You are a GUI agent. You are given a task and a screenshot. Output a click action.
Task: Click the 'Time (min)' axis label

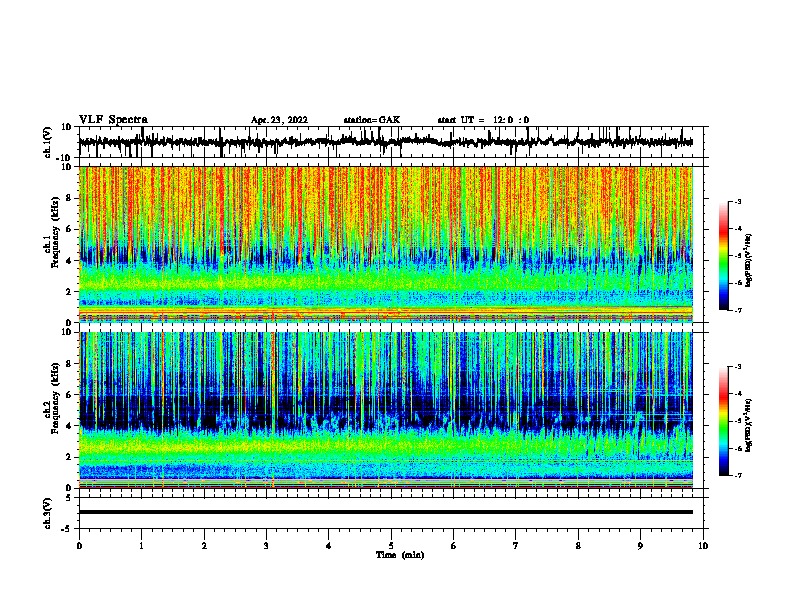coord(400,555)
